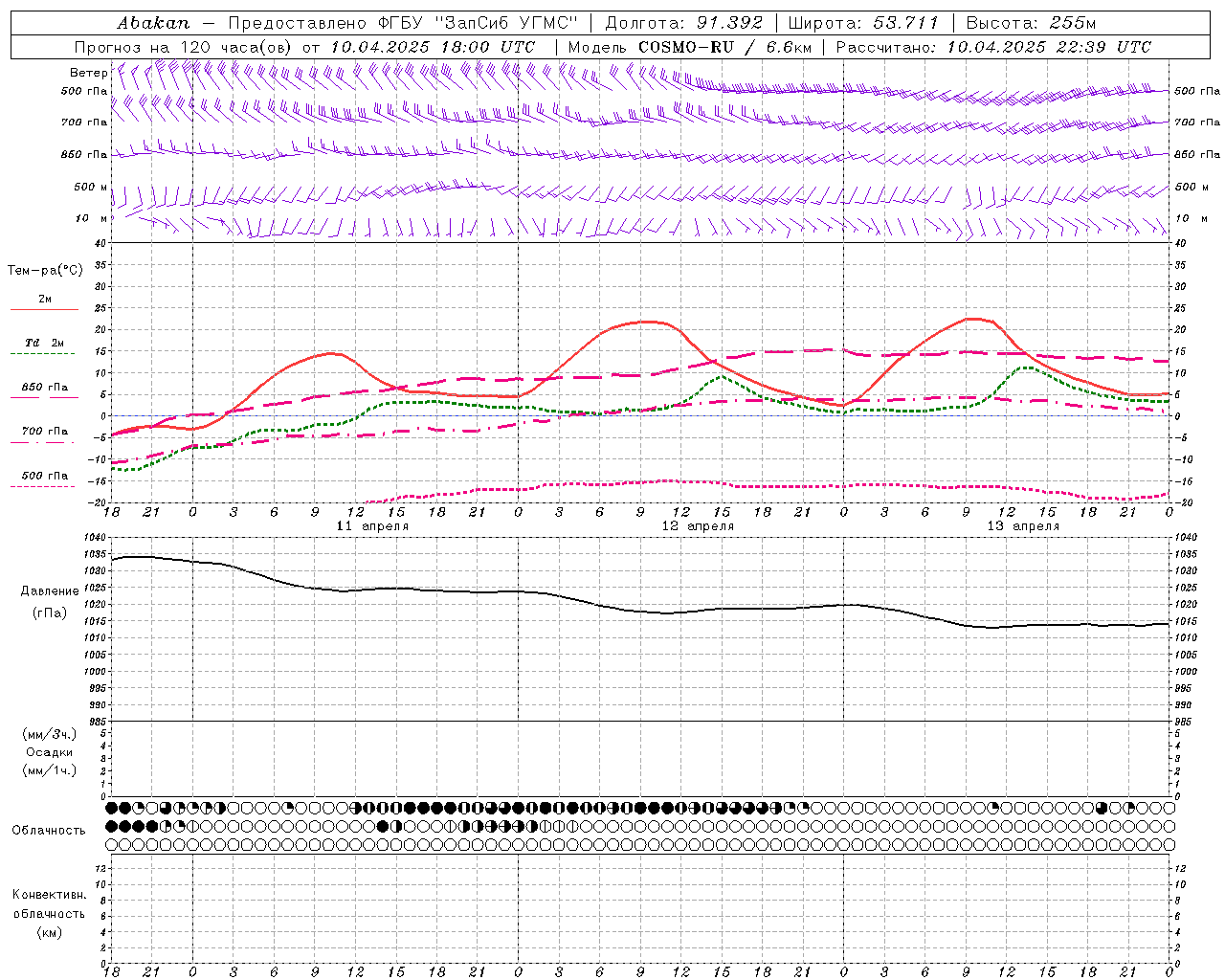Click the '13 апреля' date label
The height and width of the screenshot is (980, 1225).
[x=1023, y=526]
